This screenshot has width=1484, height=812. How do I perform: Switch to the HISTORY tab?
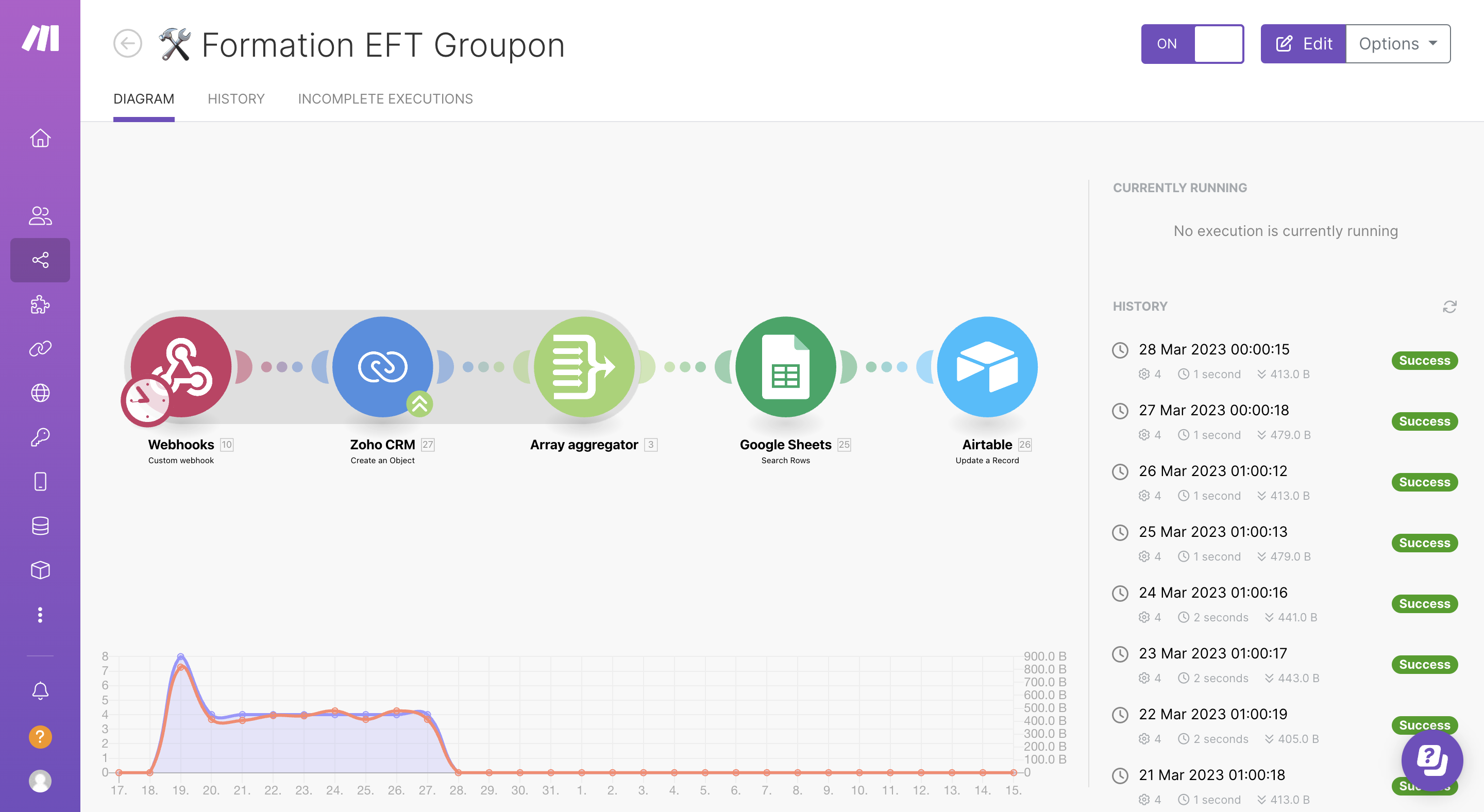tap(236, 99)
